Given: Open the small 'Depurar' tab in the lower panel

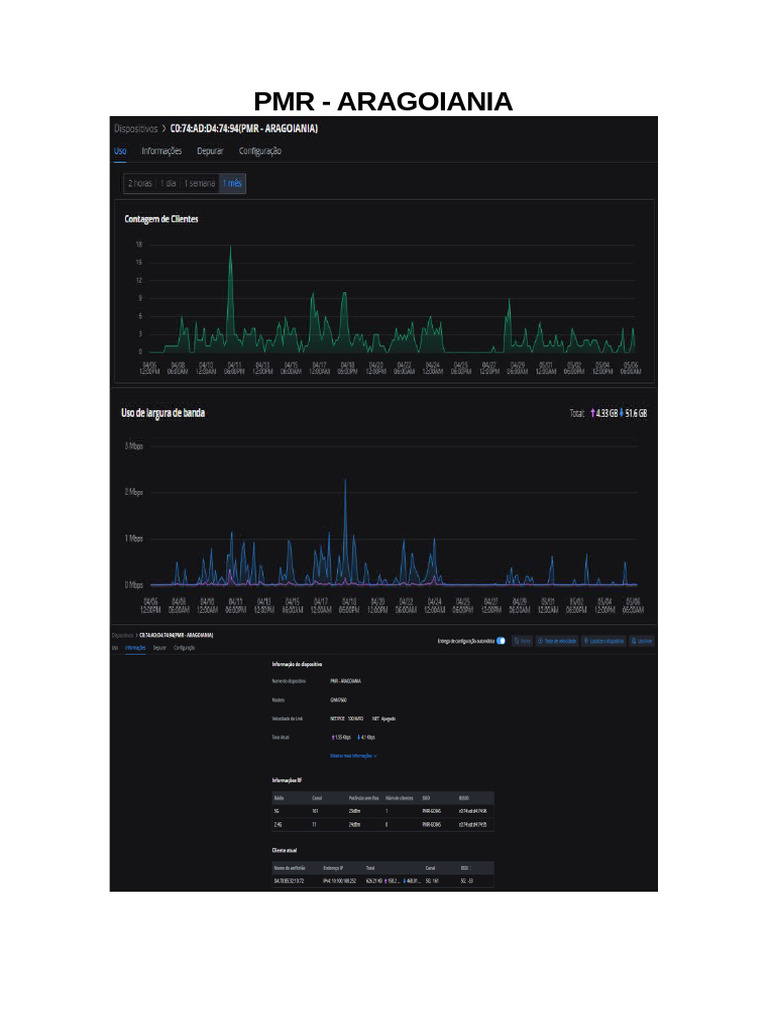Looking at the screenshot, I should [x=159, y=648].
